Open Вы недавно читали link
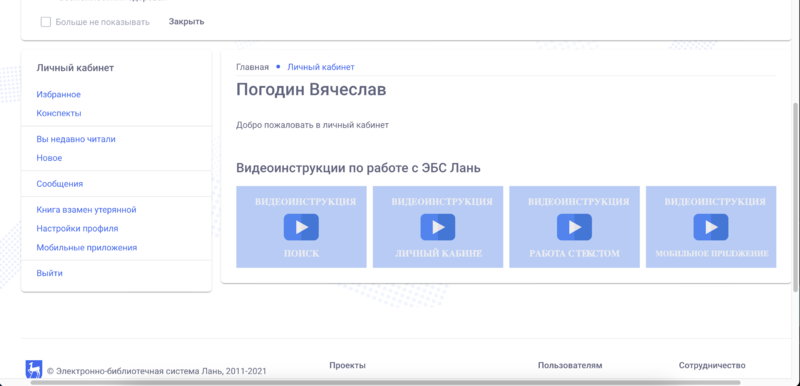The image size is (800, 386). coord(76,139)
